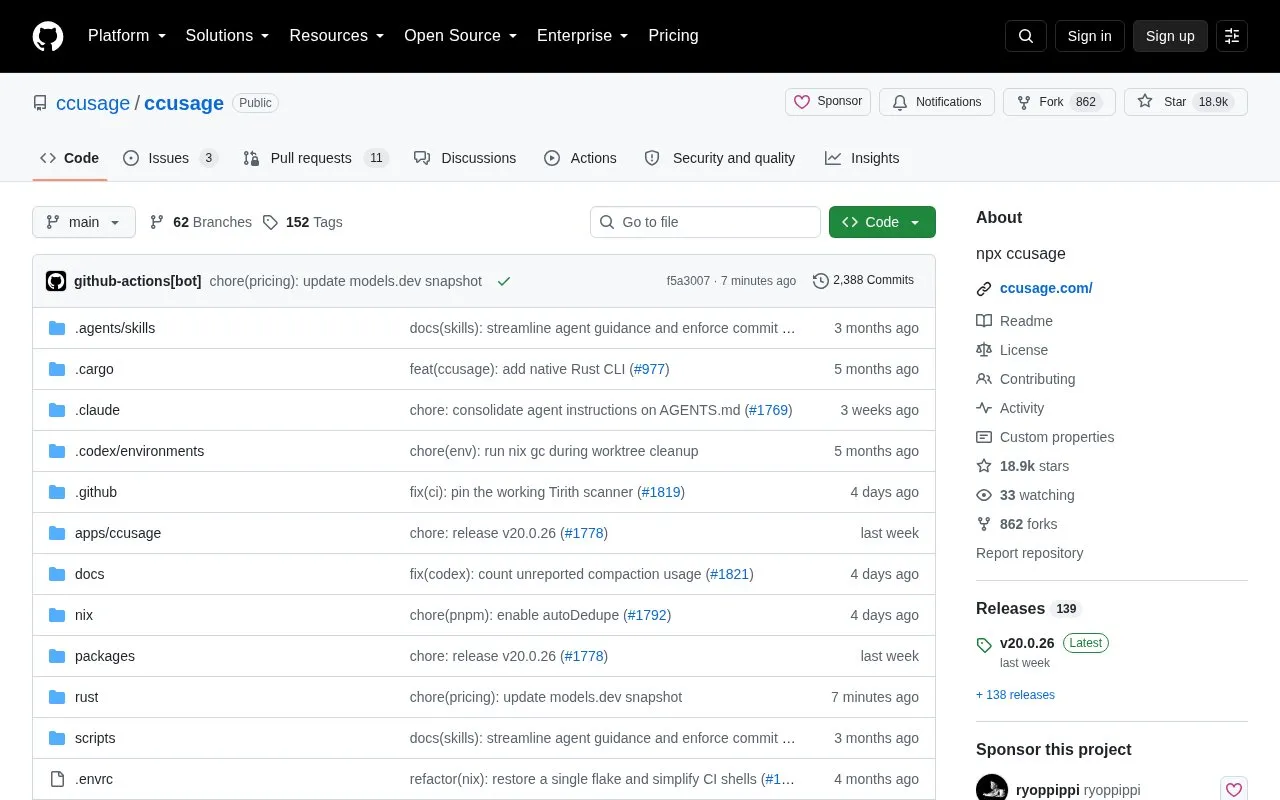
Task: Click the folder icon for the rust row
Action: 57,697
